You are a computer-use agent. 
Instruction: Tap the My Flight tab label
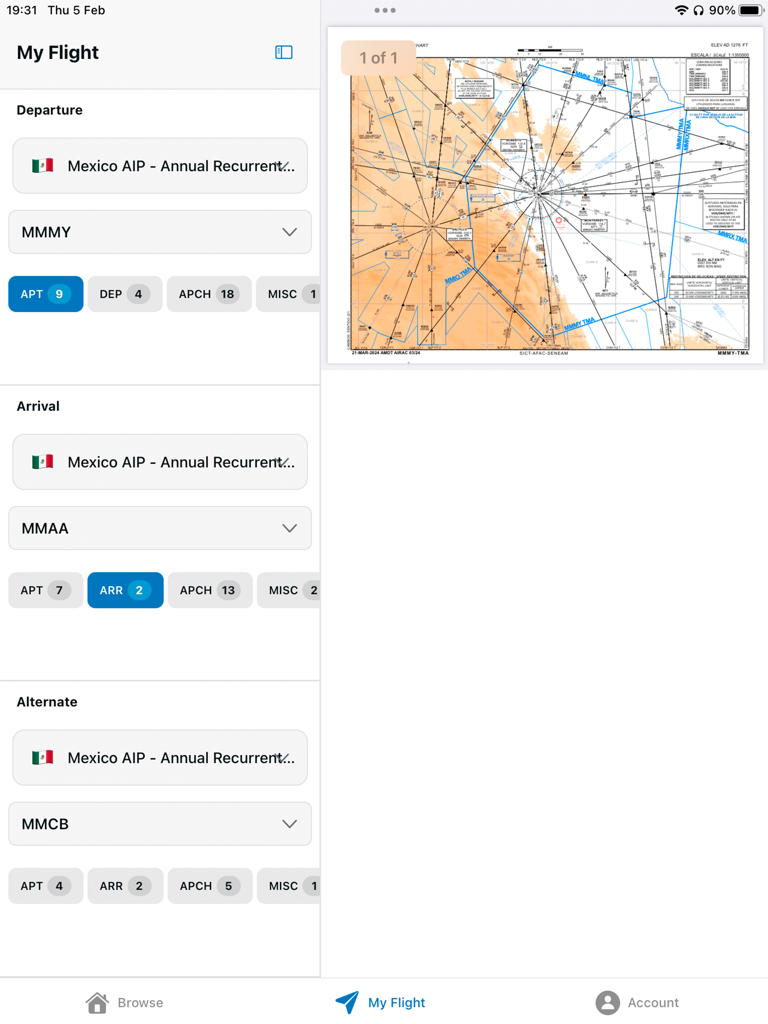point(396,1002)
